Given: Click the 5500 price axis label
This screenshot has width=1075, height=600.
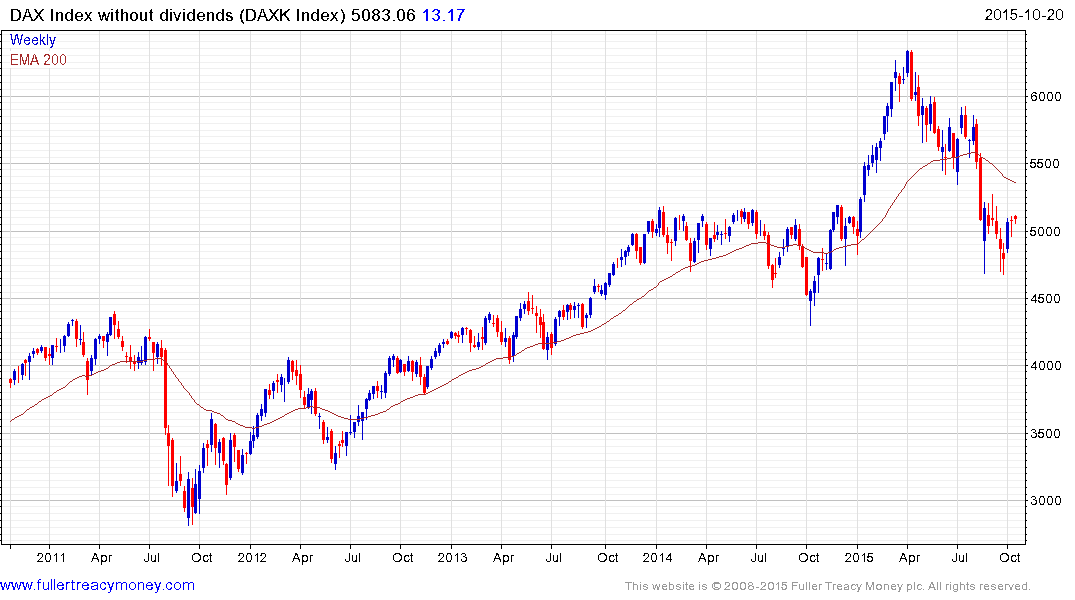Looking at the screenshot, I should (x=1046, y=164).
